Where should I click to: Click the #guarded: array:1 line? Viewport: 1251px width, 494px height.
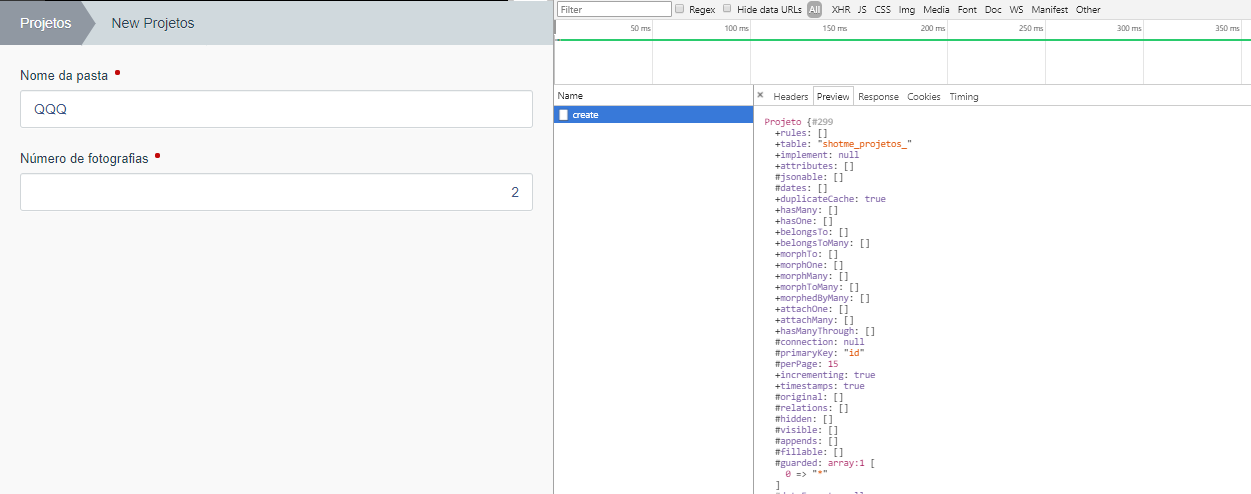pos(825,463)
